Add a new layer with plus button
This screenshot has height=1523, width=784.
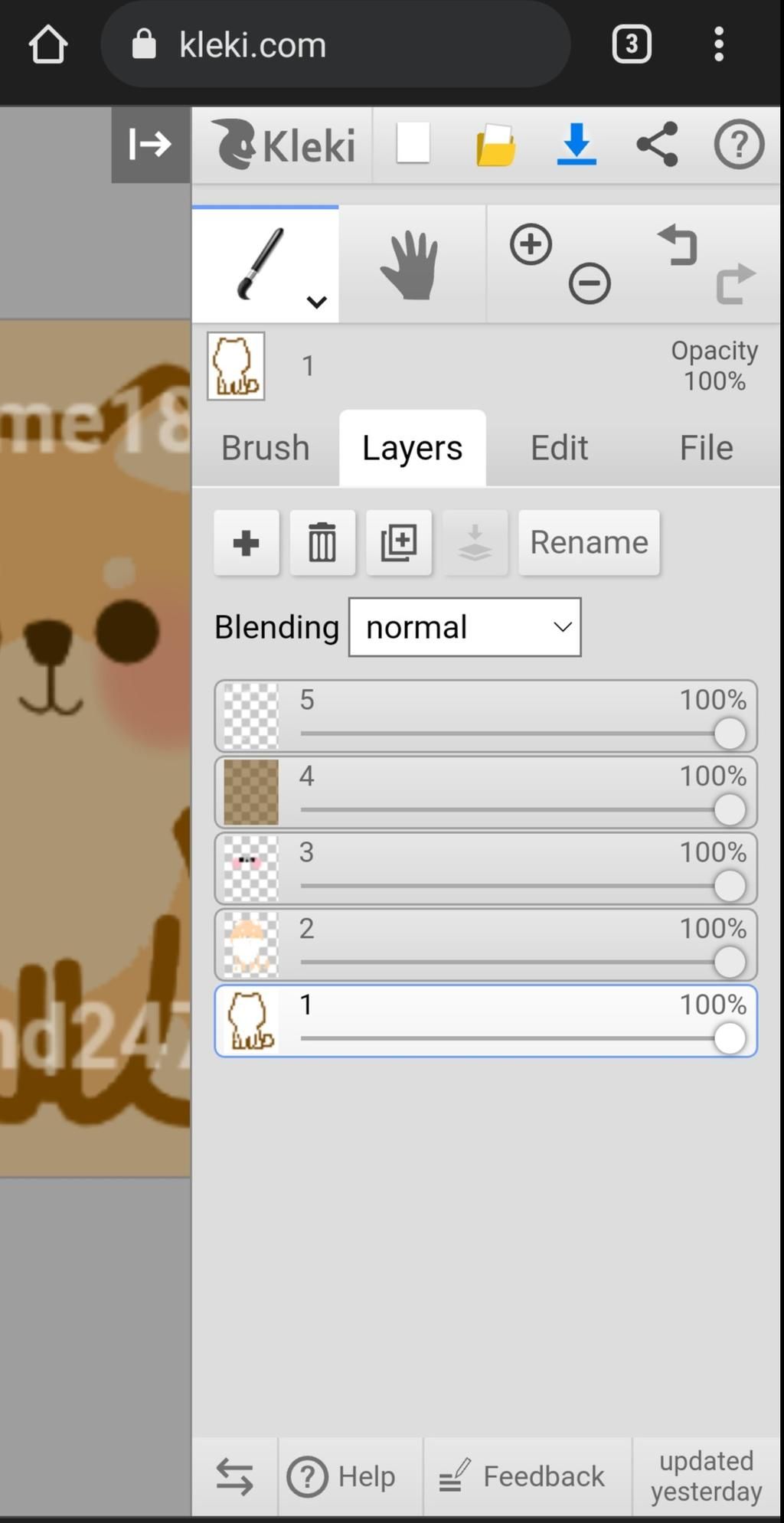click(x=246, y=543)
